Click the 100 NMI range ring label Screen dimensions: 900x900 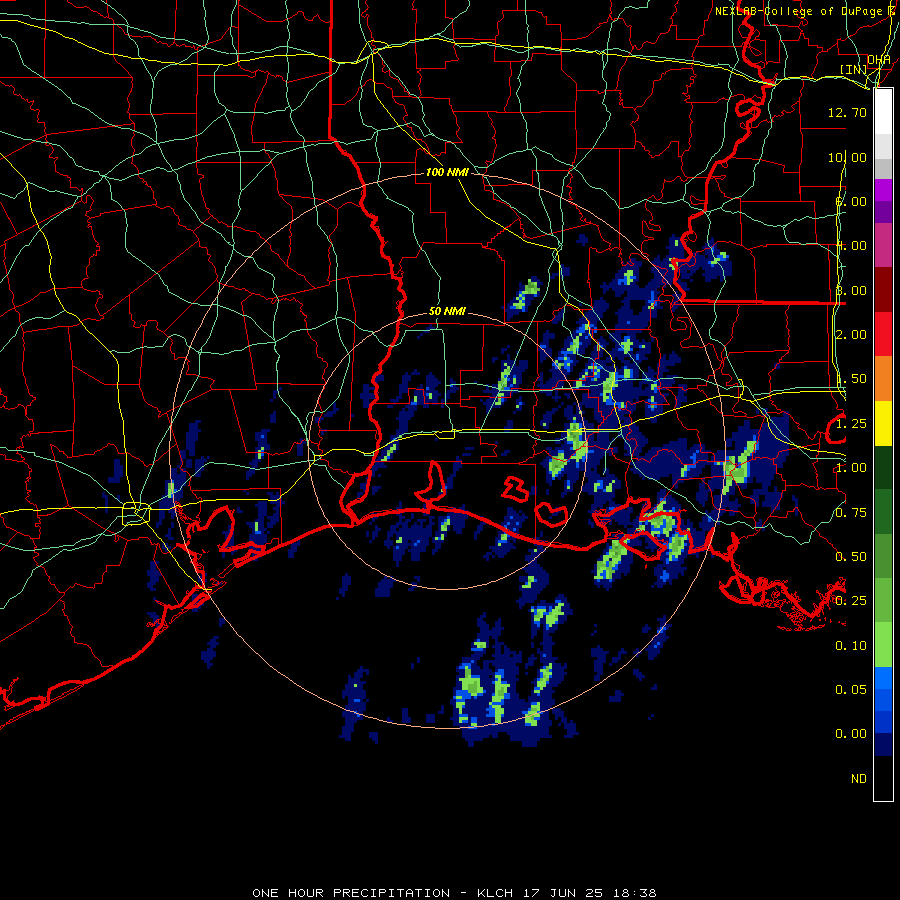coord(447,172)
